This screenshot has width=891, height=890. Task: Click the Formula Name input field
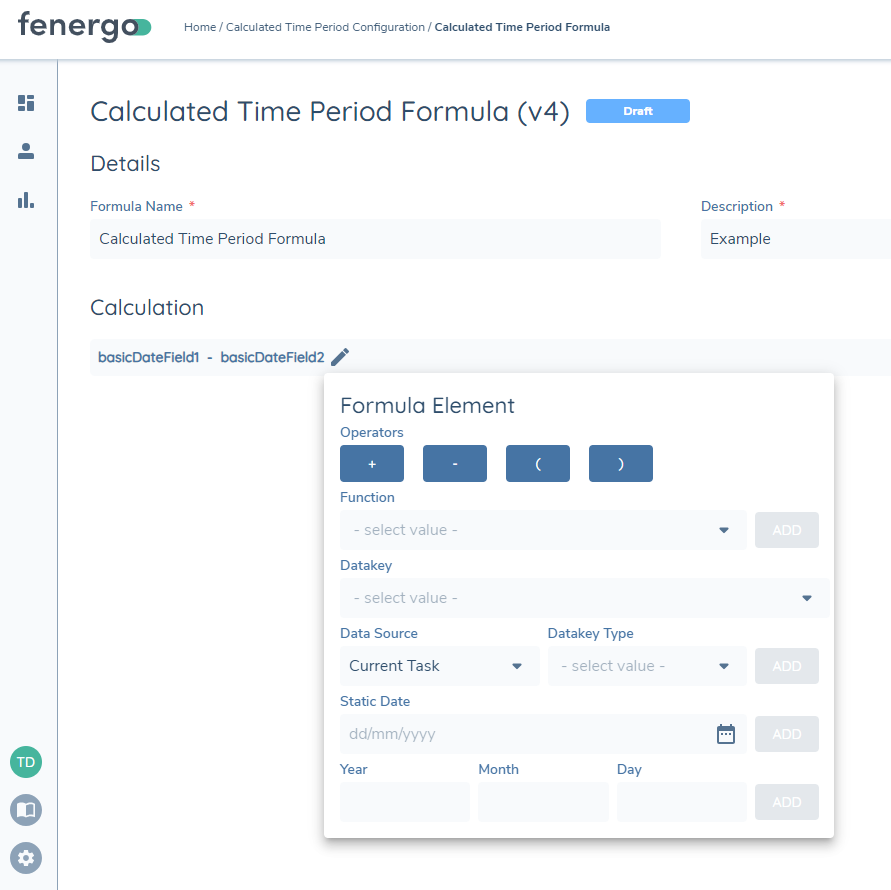click(x=375, y=239)
